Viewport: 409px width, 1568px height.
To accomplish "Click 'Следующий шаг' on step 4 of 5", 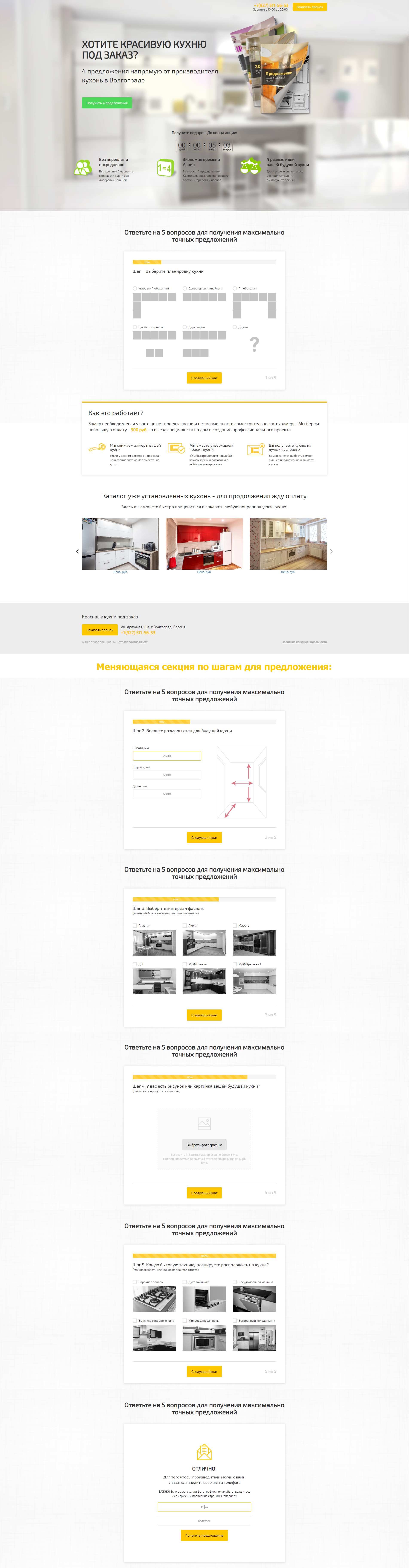I will pyautogui.click(x=204, y=1193).
